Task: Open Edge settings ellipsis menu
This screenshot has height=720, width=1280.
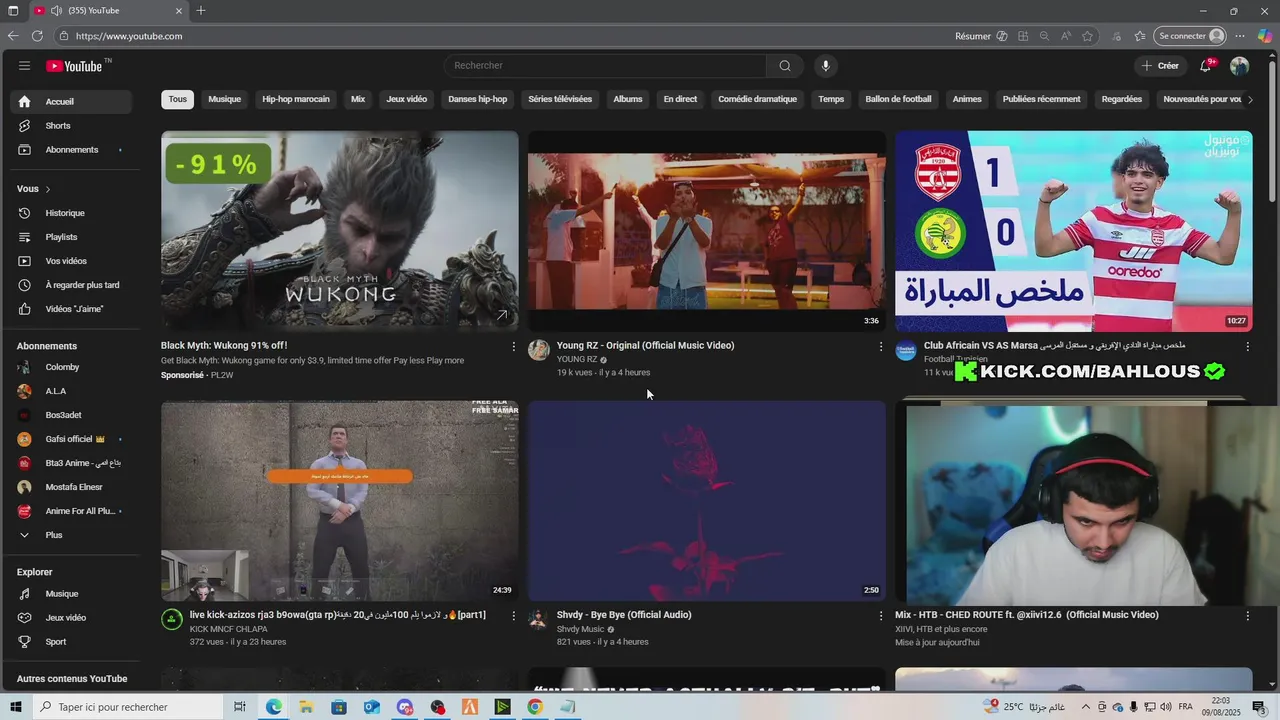Action: (1240, 36)
